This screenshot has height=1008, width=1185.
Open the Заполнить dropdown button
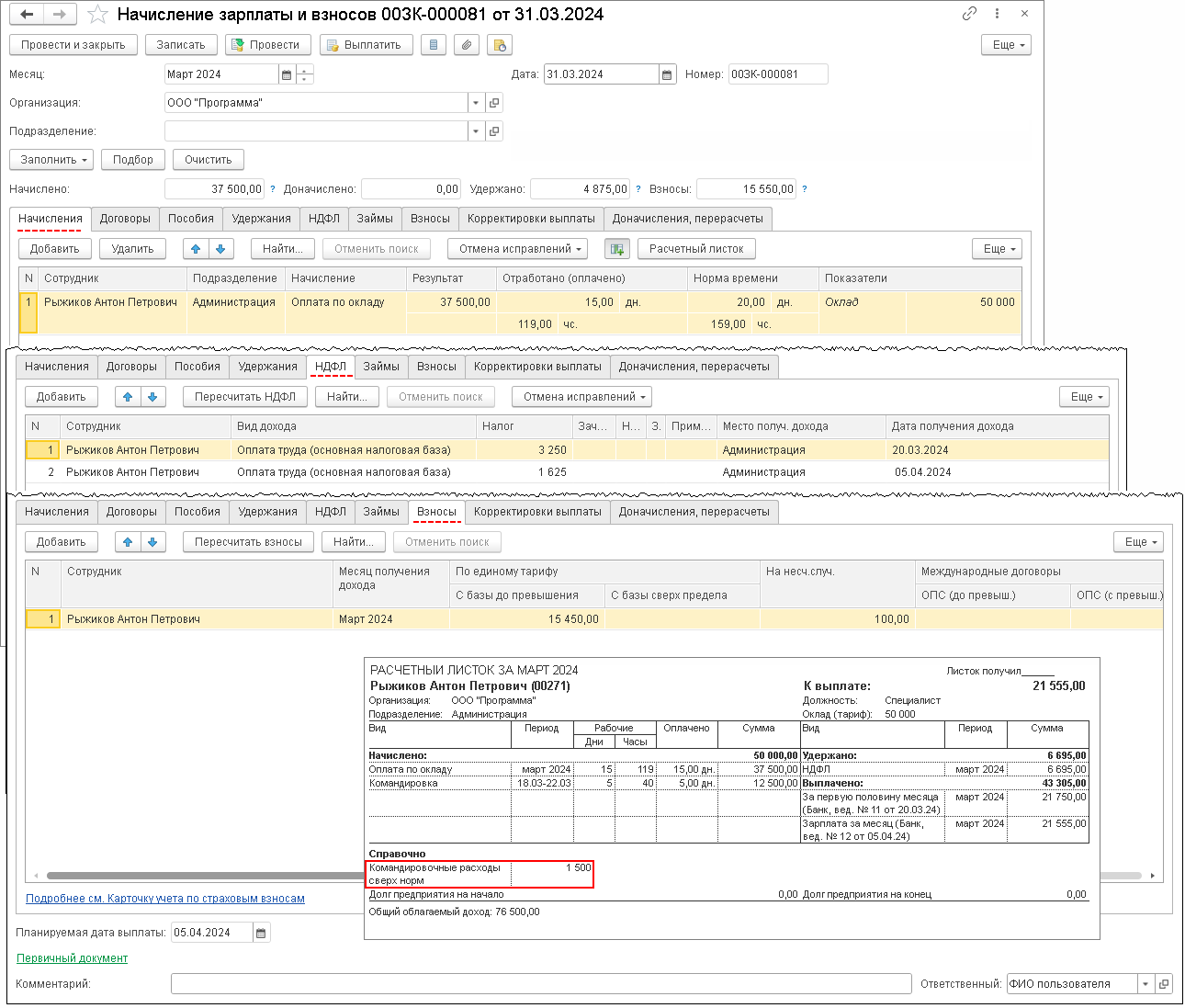(51, 160)
